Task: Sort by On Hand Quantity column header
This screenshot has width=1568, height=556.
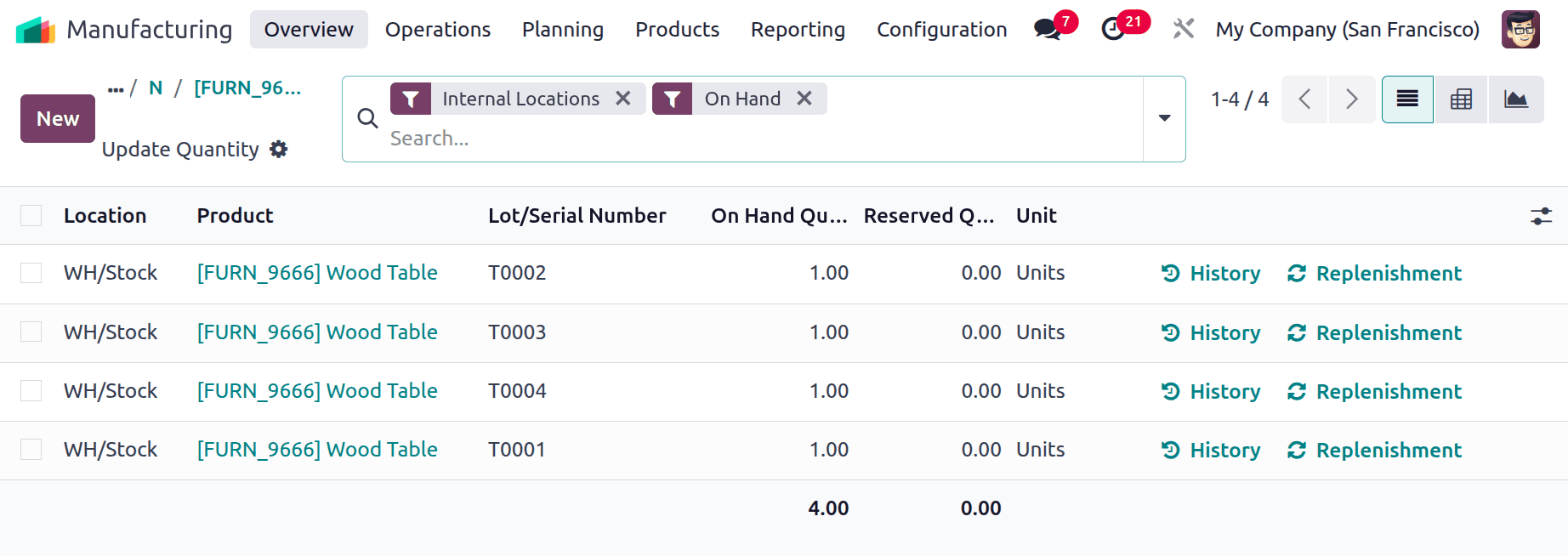Action: click(x=779, y=216)
